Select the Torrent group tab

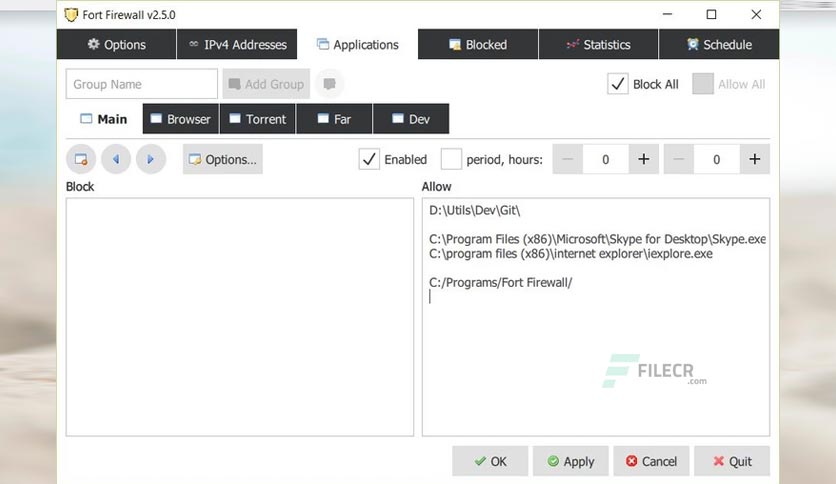(x=258, y=119)
